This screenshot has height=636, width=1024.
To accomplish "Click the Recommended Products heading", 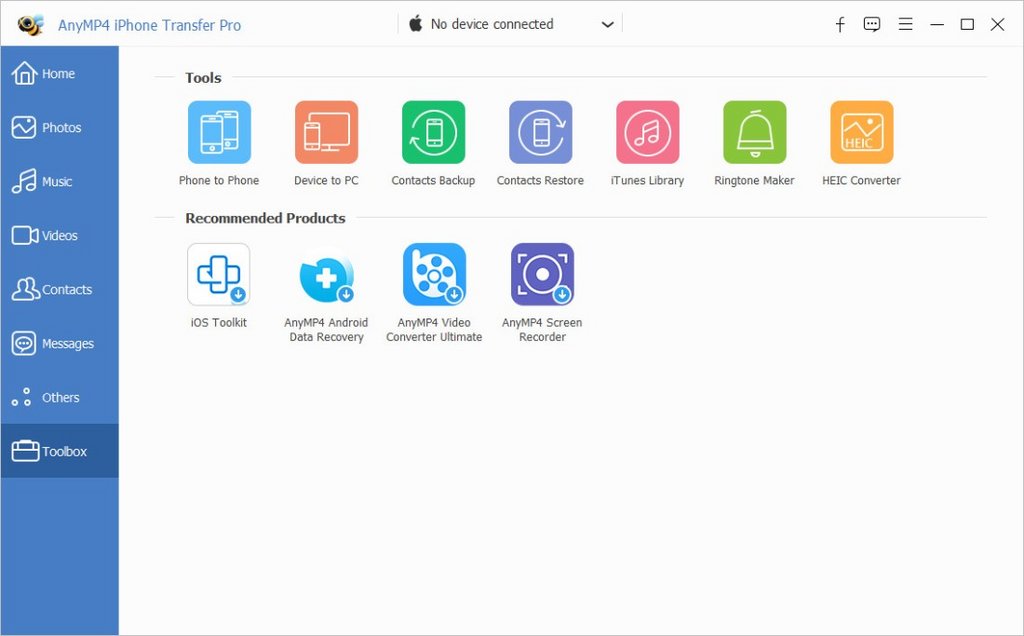I will [x=265, y=218].
